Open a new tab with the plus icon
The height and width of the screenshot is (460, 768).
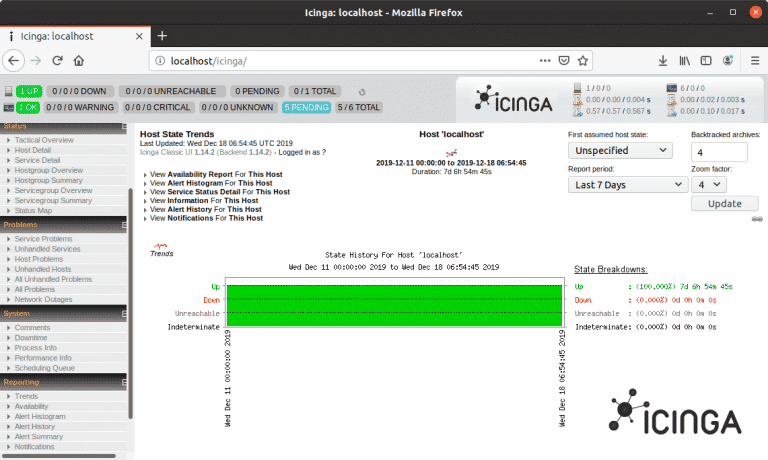point(162,36)
